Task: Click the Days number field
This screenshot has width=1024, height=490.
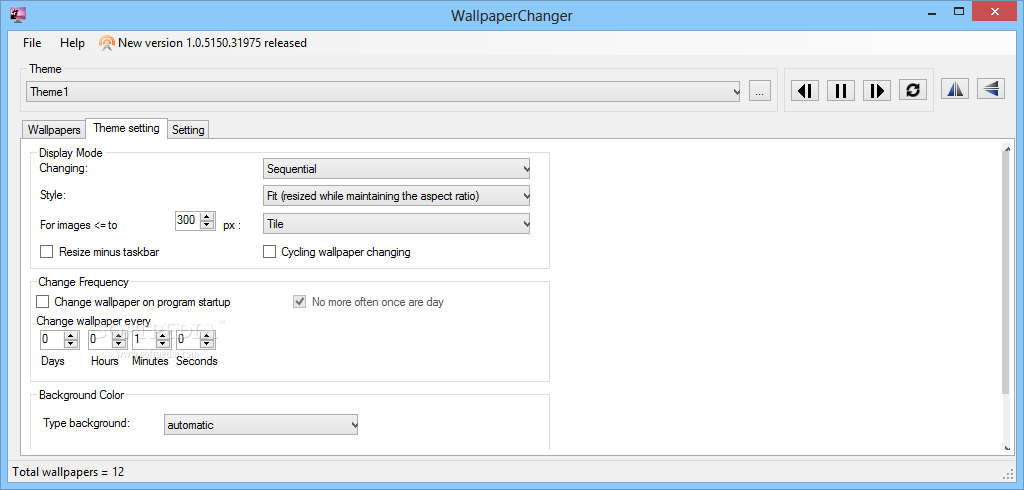Action: [x=52, y=340]
